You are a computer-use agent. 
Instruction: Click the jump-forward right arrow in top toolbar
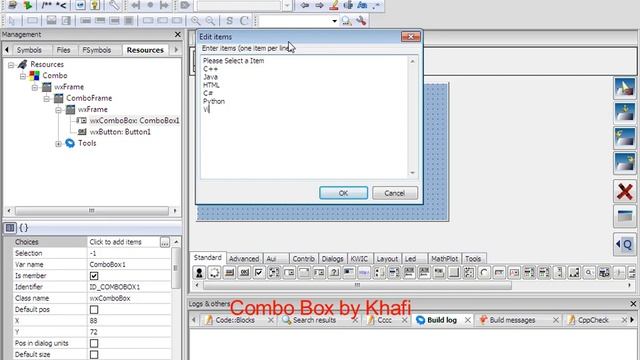319,5
